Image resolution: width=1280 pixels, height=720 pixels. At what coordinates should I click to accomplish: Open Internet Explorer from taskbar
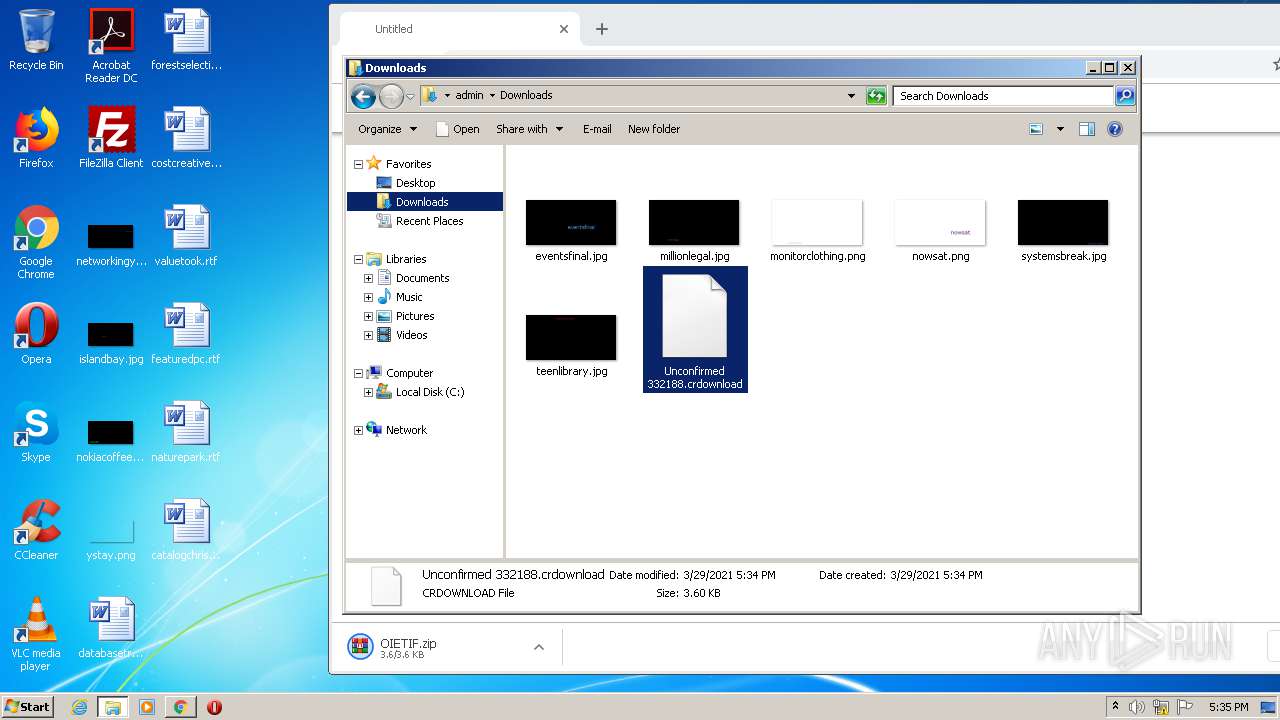79,707
